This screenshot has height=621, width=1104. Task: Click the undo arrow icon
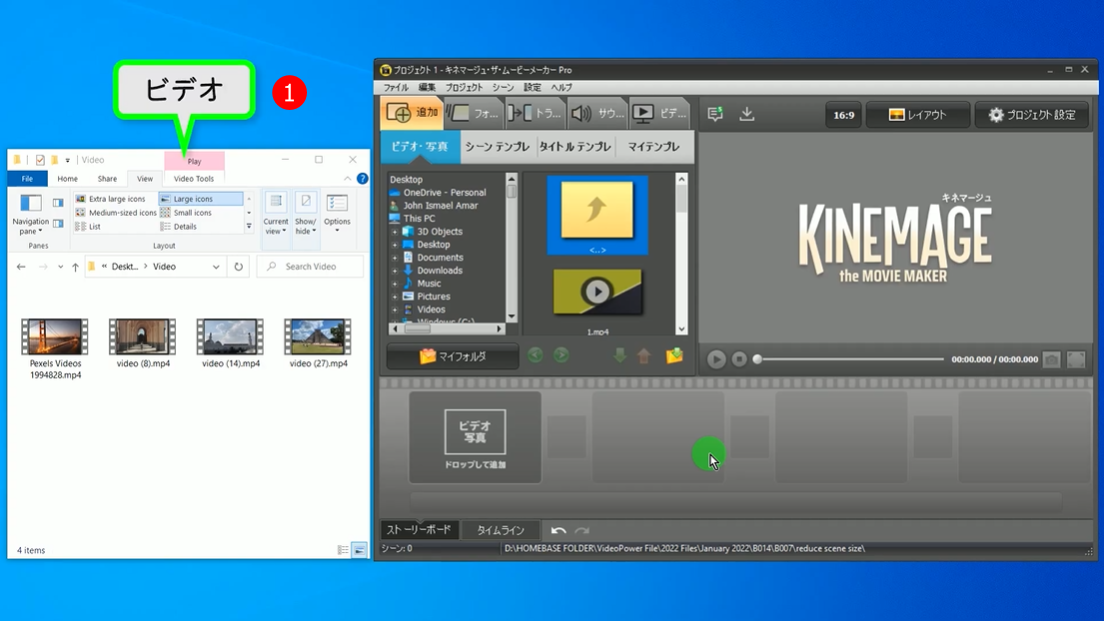click(558, 531)
